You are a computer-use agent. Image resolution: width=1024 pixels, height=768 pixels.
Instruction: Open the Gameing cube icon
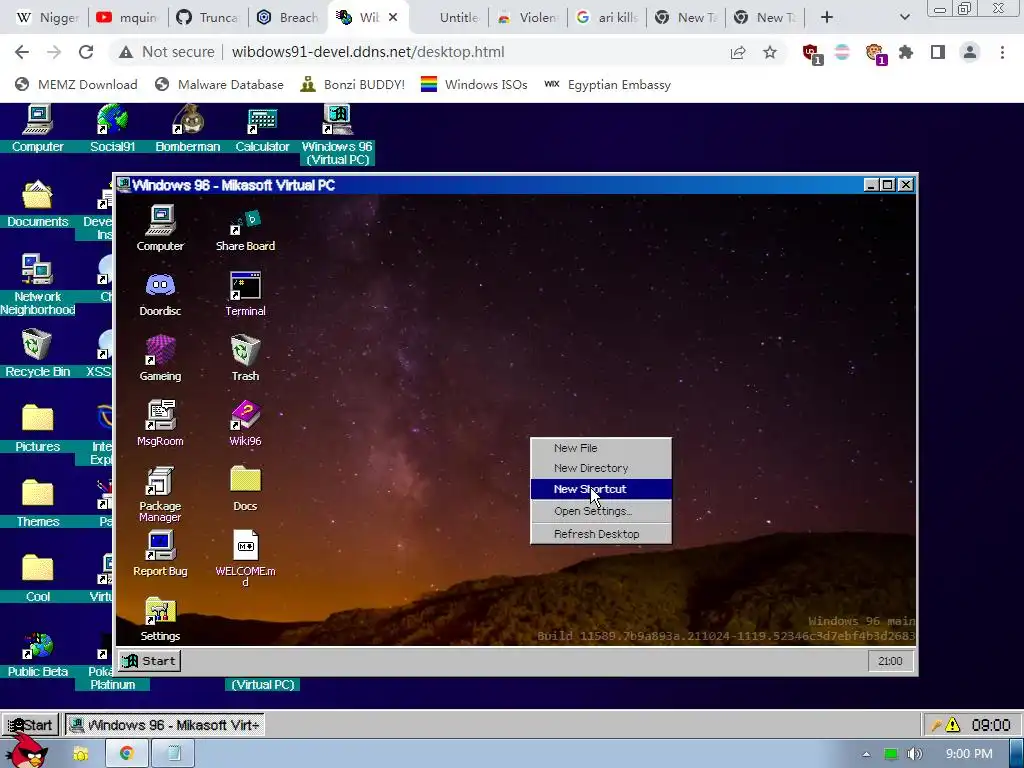tap(160, 359)
